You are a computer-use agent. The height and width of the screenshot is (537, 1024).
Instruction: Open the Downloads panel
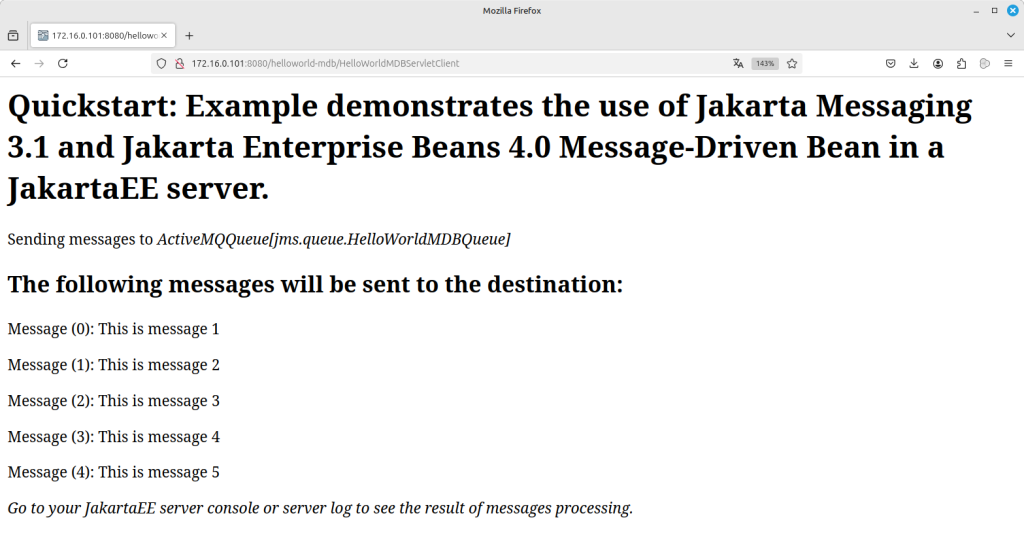(x=914, y=63)
